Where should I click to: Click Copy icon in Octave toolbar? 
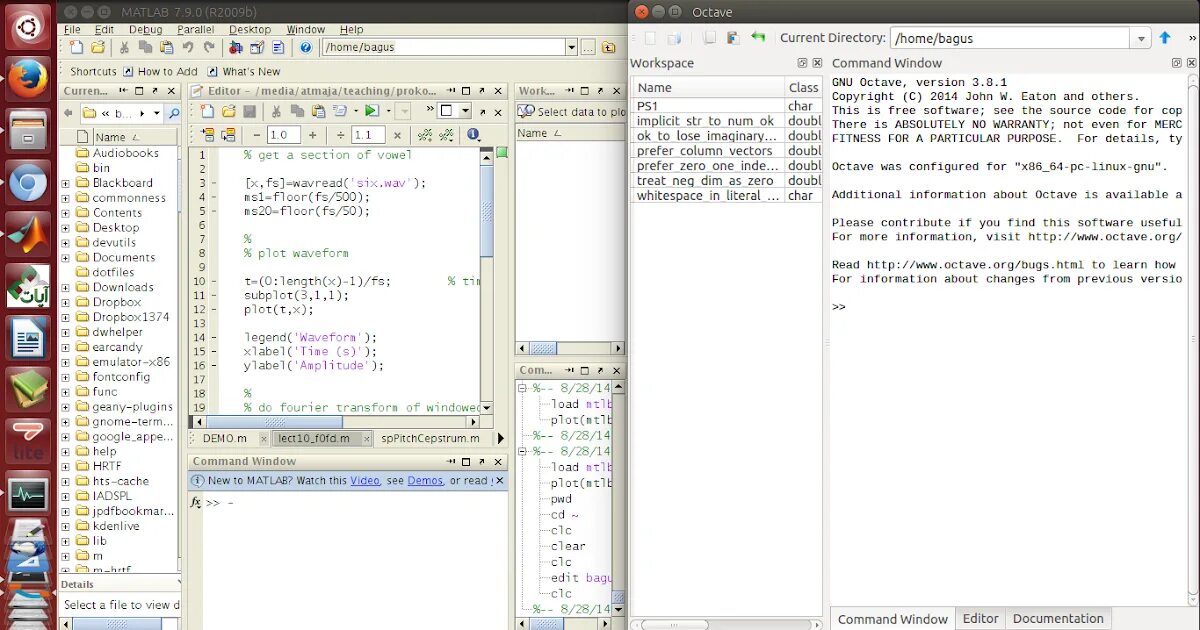(709, 38)
